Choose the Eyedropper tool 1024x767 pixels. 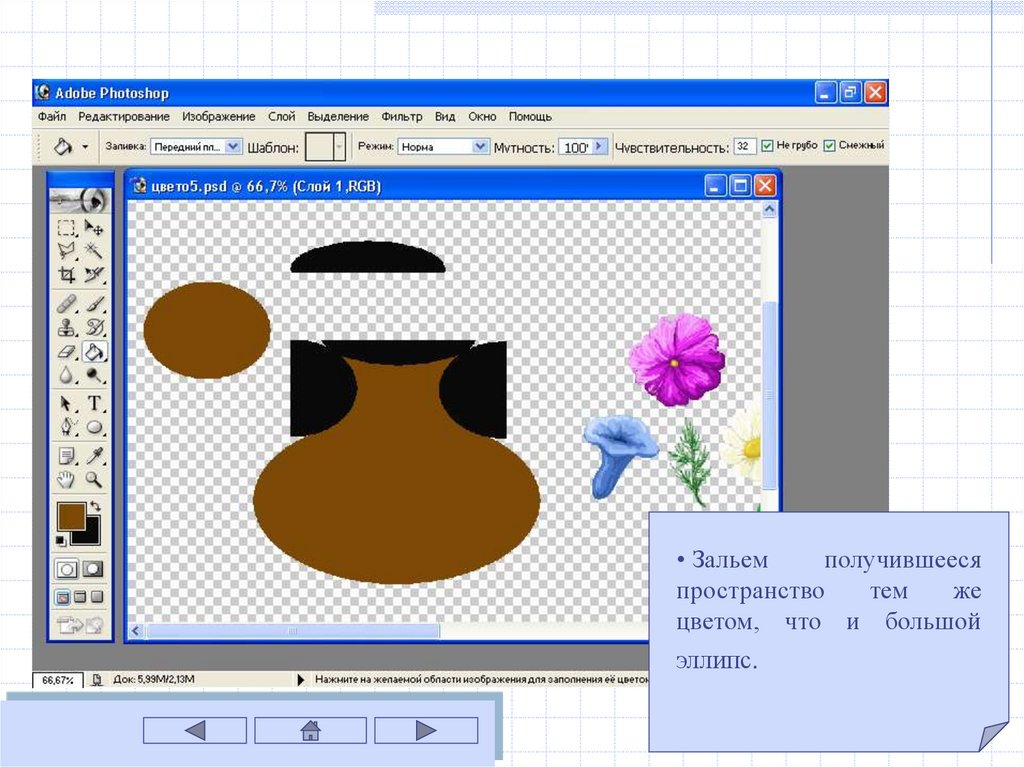(94, 456)
